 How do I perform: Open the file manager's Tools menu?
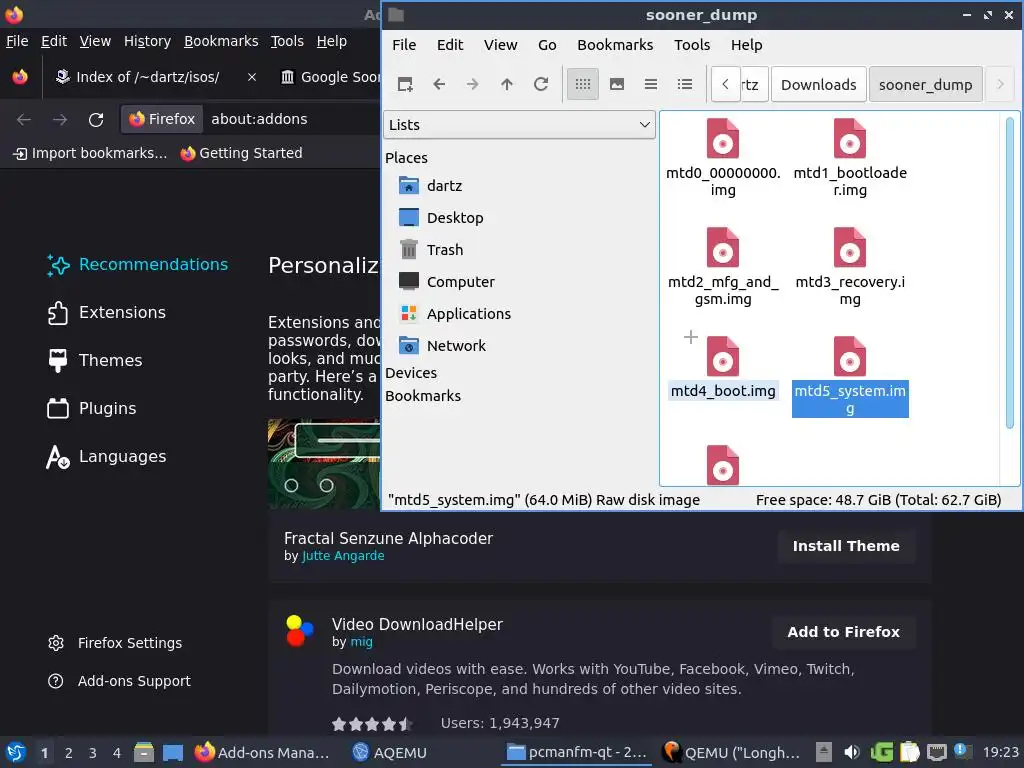pos(692,45)
